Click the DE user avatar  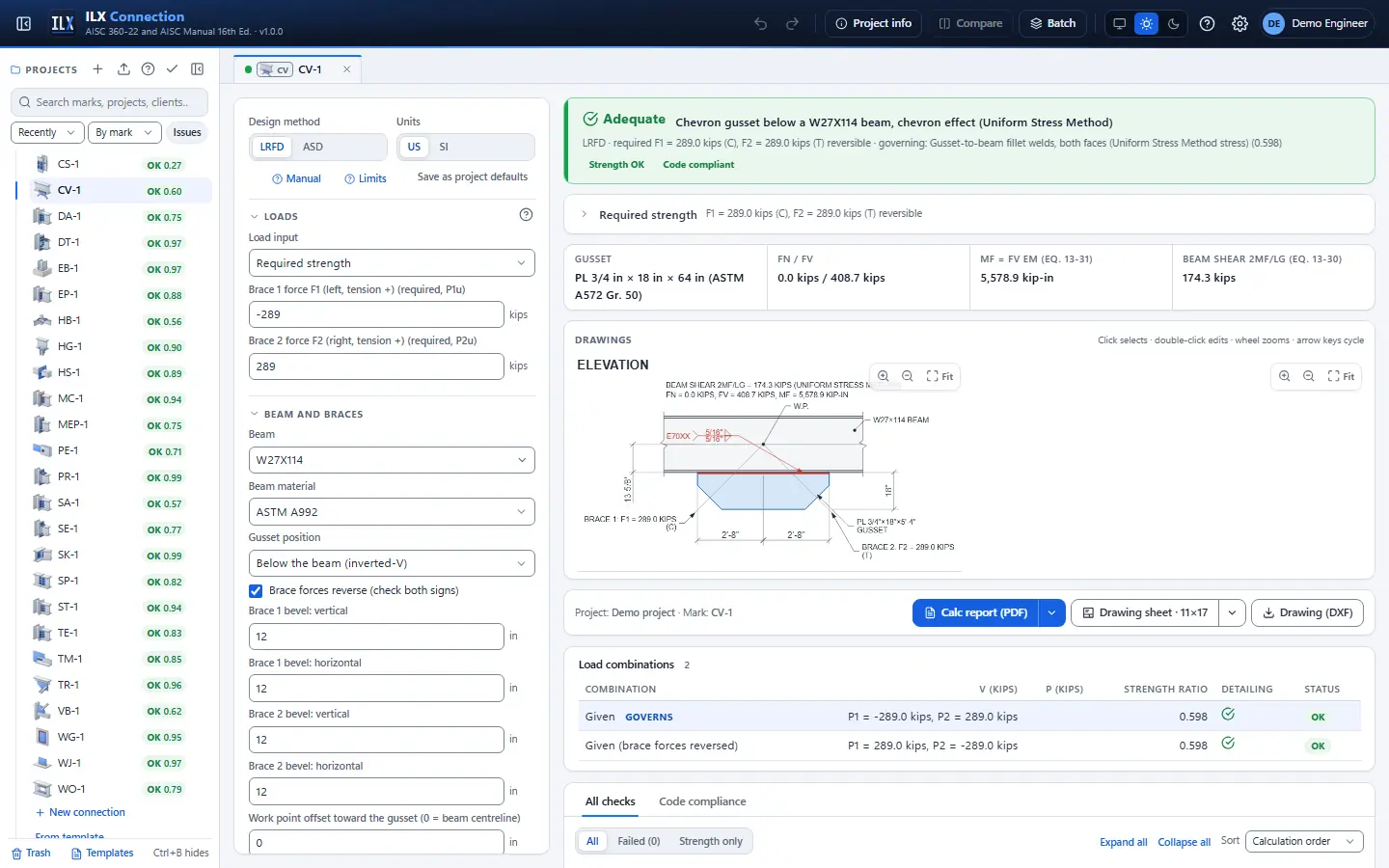pyautogui.click(x=1273, y=23)
